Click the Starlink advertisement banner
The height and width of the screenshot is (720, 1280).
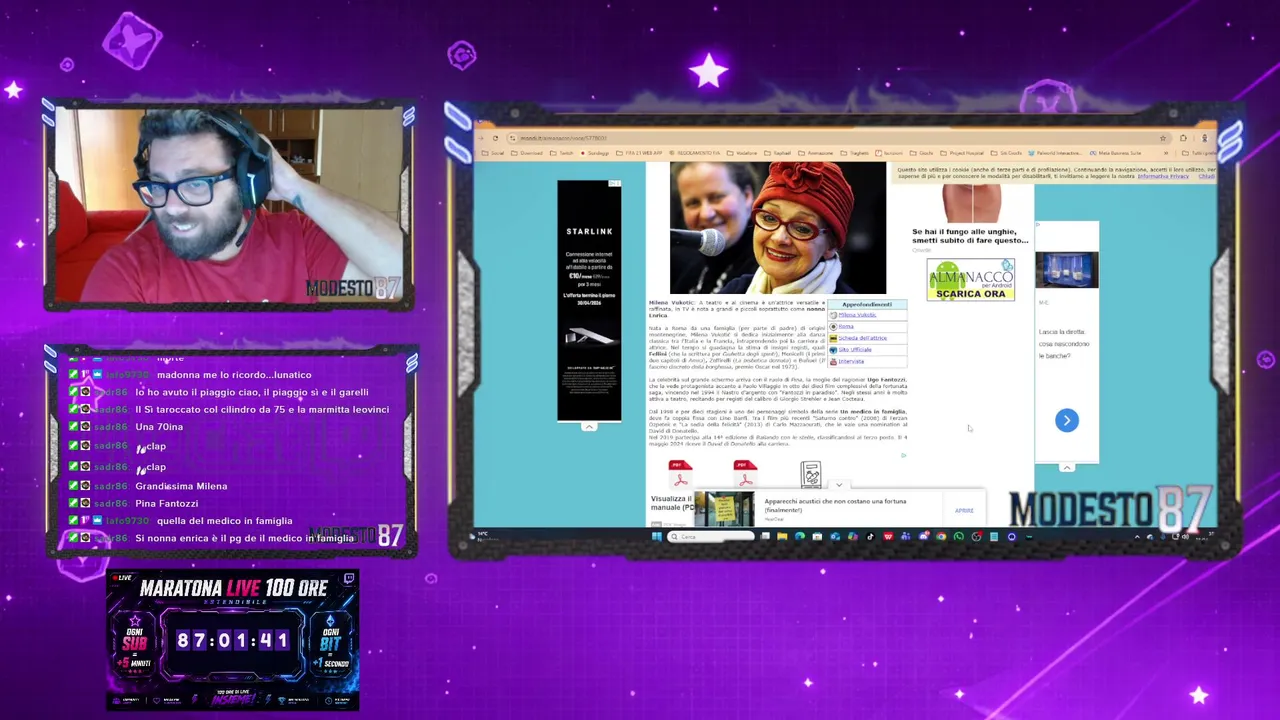(589, 301)
